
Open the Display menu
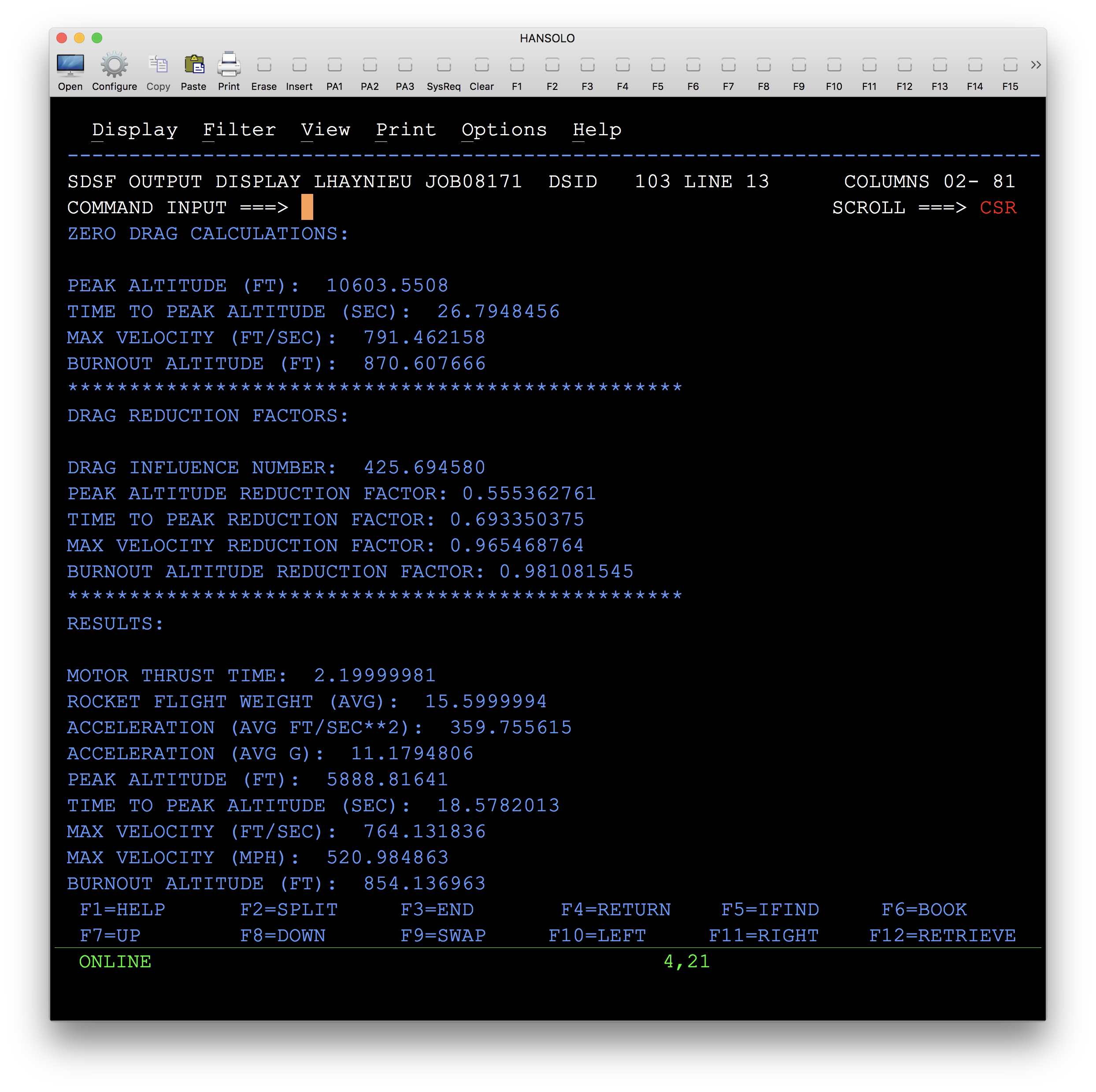click(135, 130)
